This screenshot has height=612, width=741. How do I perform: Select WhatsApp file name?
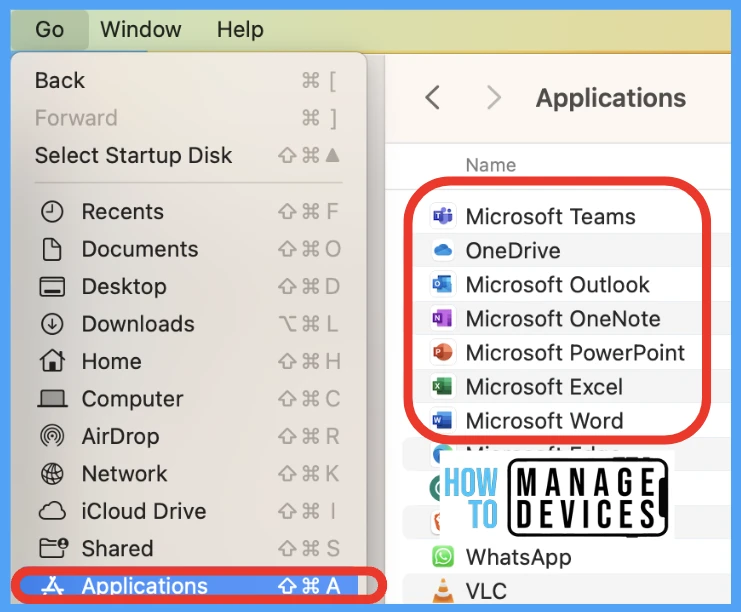518,558
